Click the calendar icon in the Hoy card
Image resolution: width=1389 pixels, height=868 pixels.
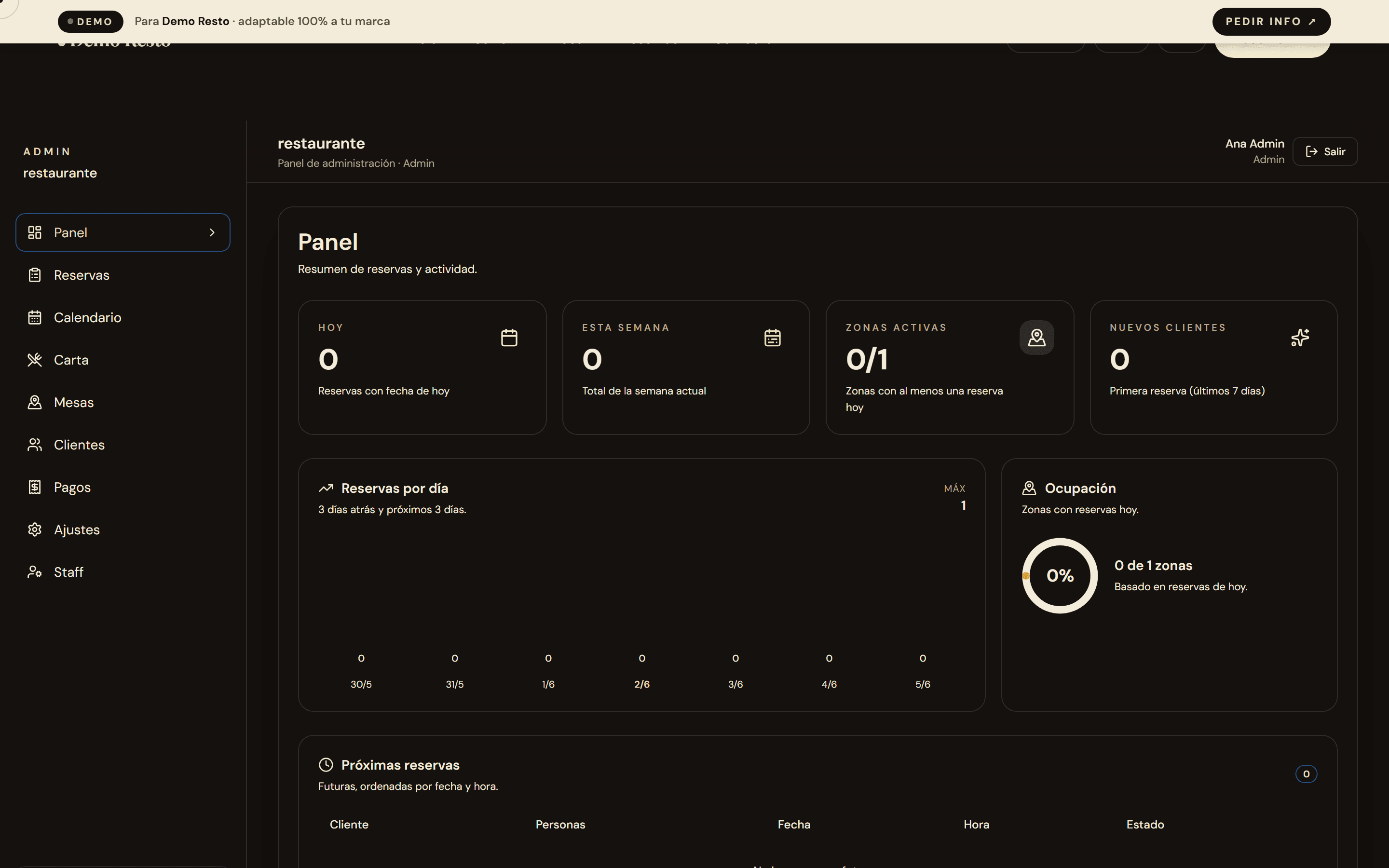[509, 338]
